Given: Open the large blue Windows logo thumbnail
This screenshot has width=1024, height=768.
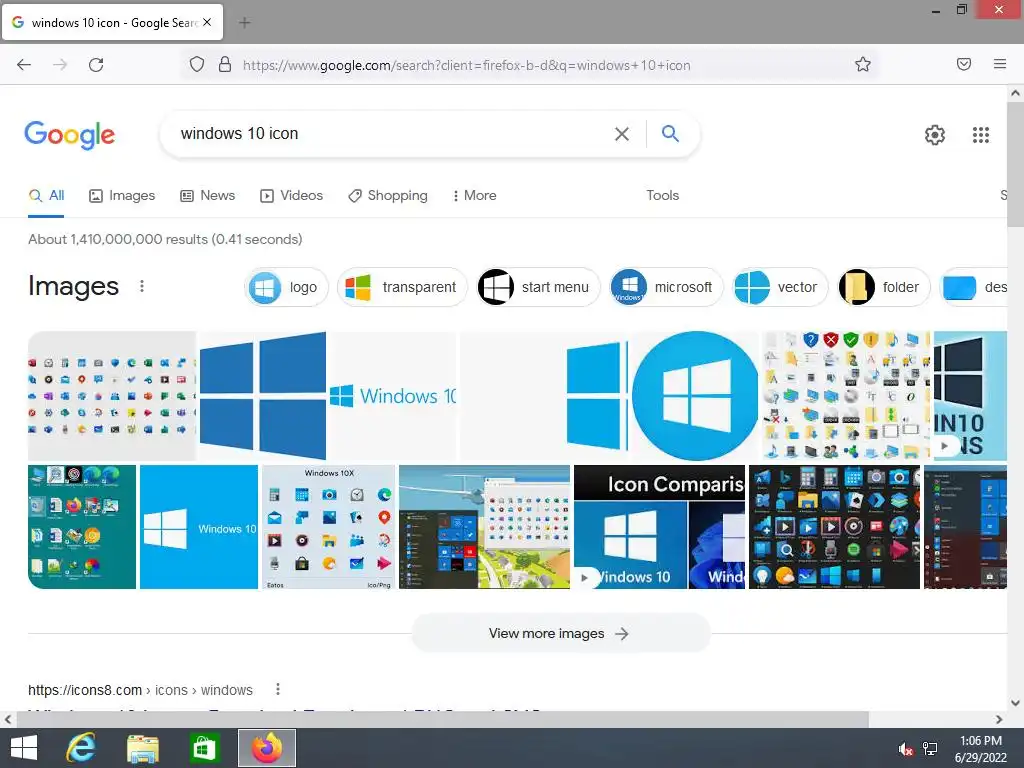Looking at the screenshot, I should [x=263, y=396].
